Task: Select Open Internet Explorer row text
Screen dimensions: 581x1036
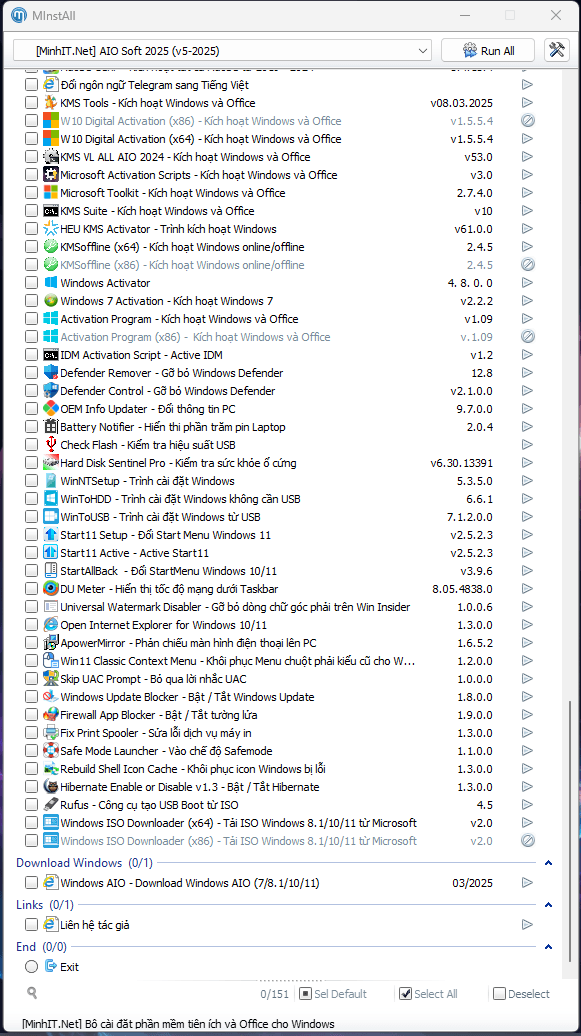Action: click(164, 625)
